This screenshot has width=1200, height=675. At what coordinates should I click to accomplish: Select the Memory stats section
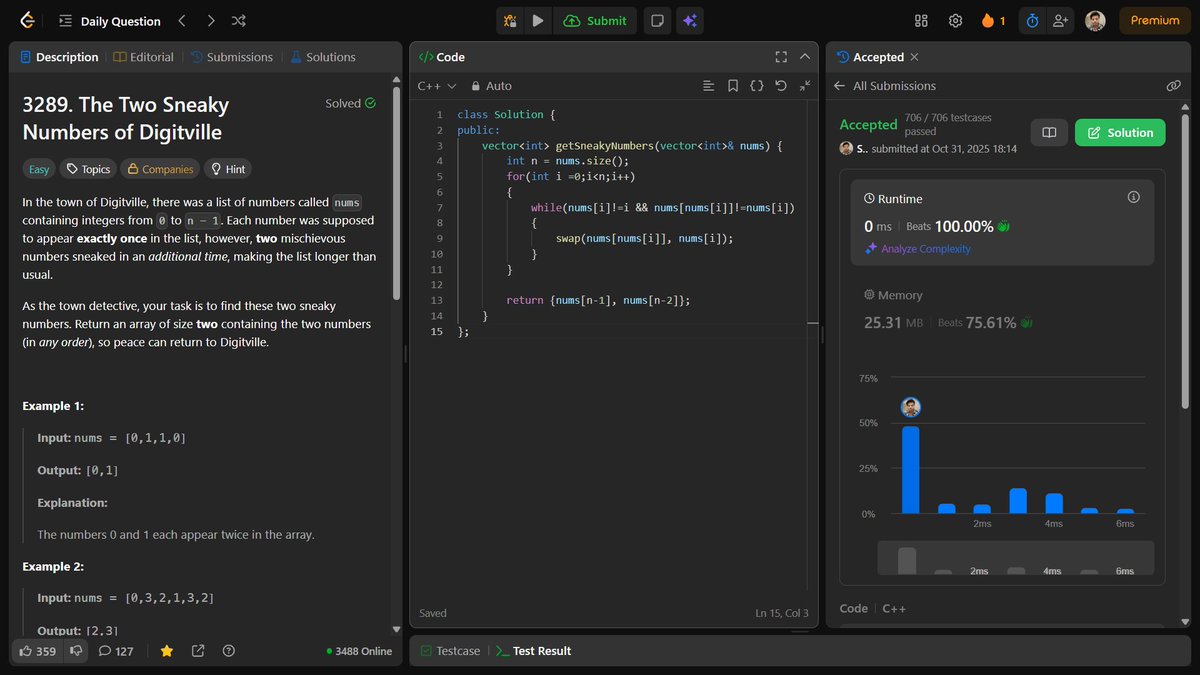point(1002,311)
